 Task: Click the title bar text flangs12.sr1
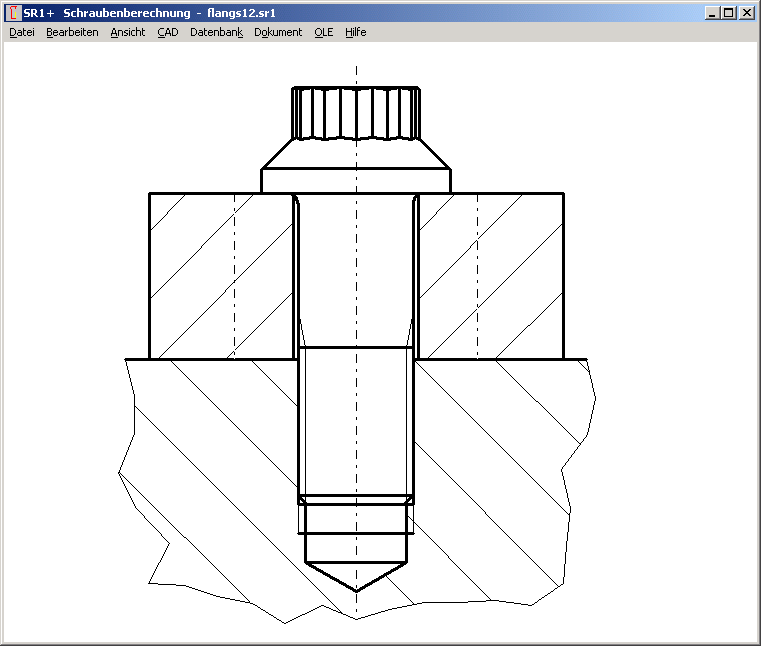(x=241, y=13)
